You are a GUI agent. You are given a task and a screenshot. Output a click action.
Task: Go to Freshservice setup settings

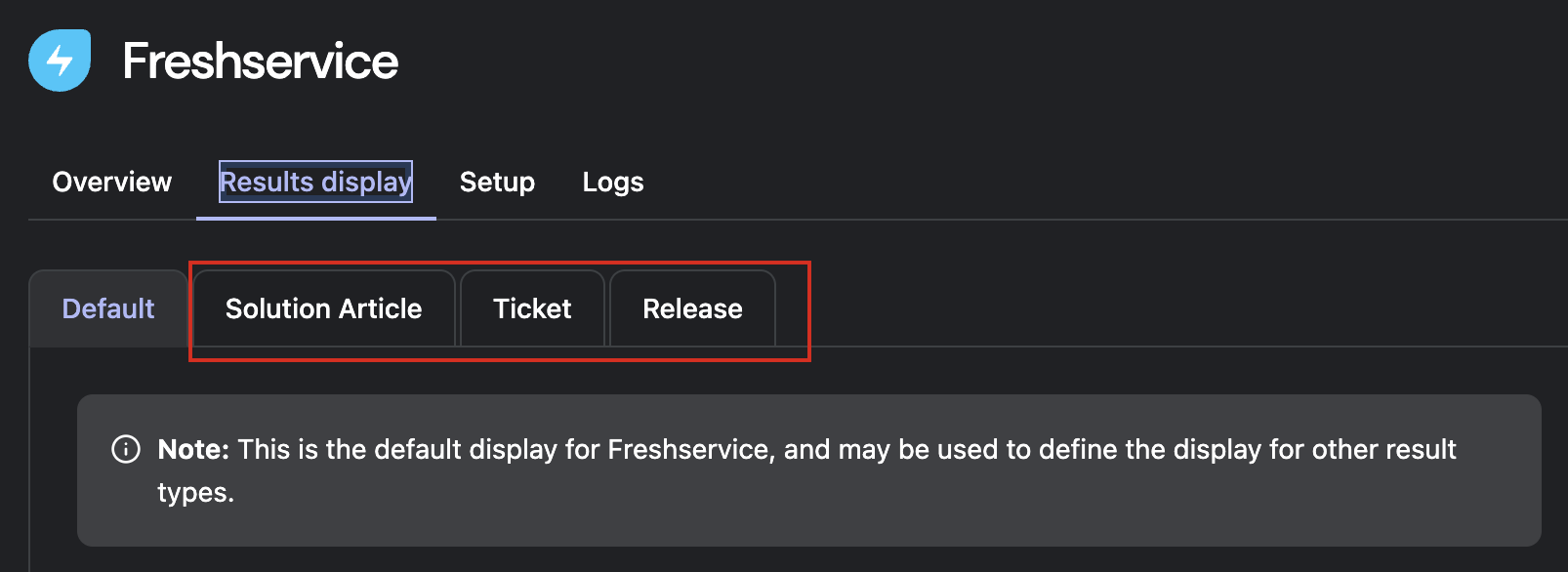pyautogui.click(x=497, y=183)
